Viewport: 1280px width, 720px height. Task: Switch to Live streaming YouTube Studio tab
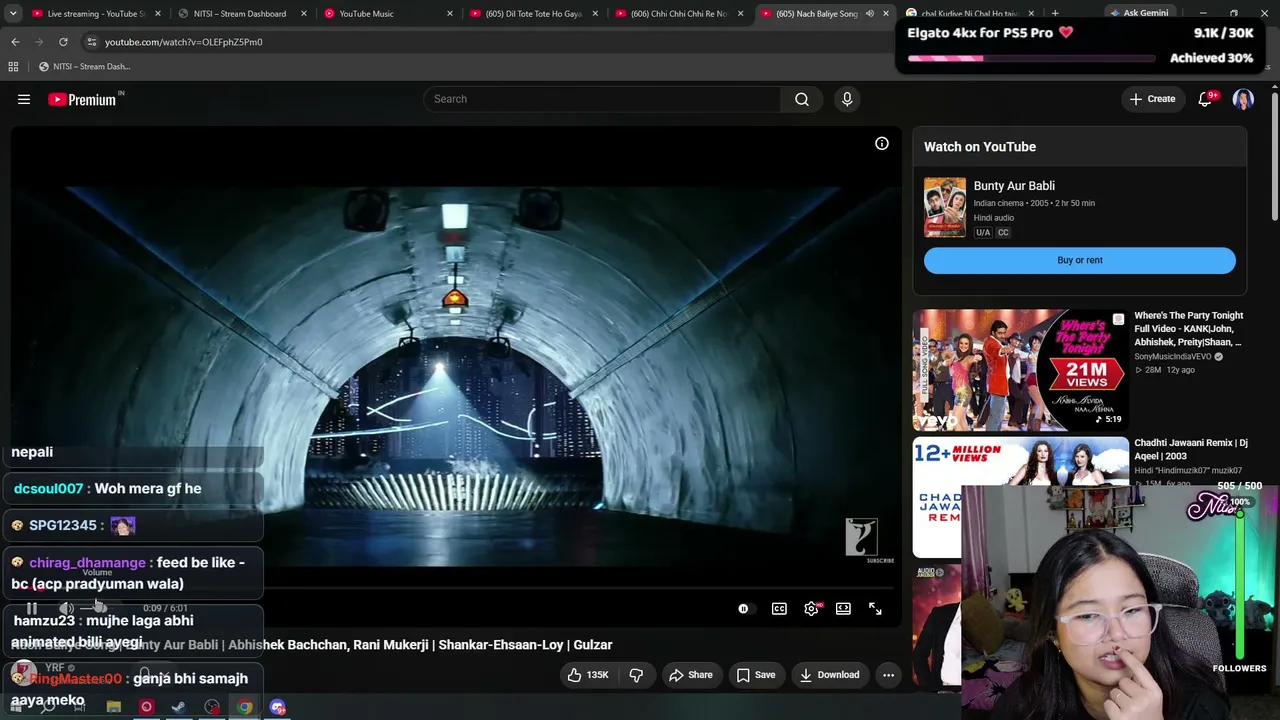click(x=96, y=14)
